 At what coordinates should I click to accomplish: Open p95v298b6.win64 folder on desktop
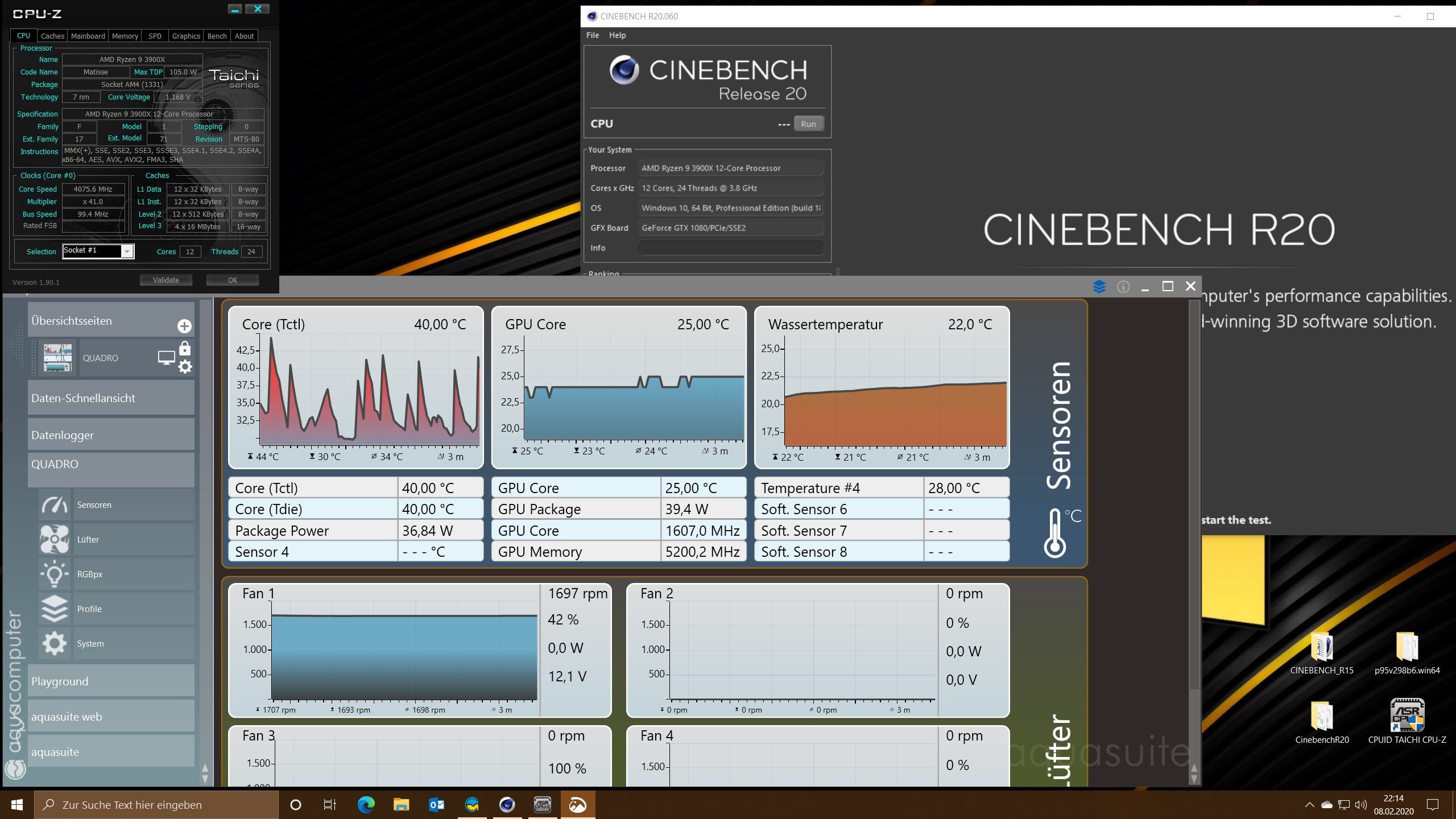tap(1407, 652)
